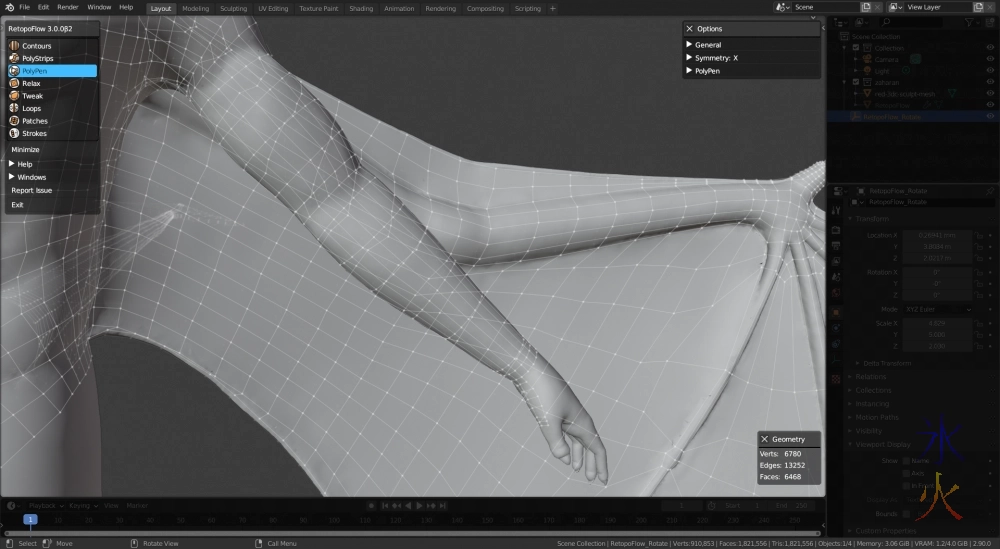Expand the General options section
The height and width of the screenshot is (549, 1000).
click(x=708, y=45)
